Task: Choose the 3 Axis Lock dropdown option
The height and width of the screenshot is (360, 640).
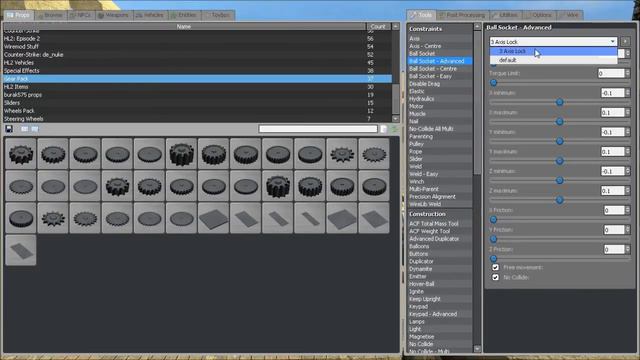Action: (x=553, y=51)
